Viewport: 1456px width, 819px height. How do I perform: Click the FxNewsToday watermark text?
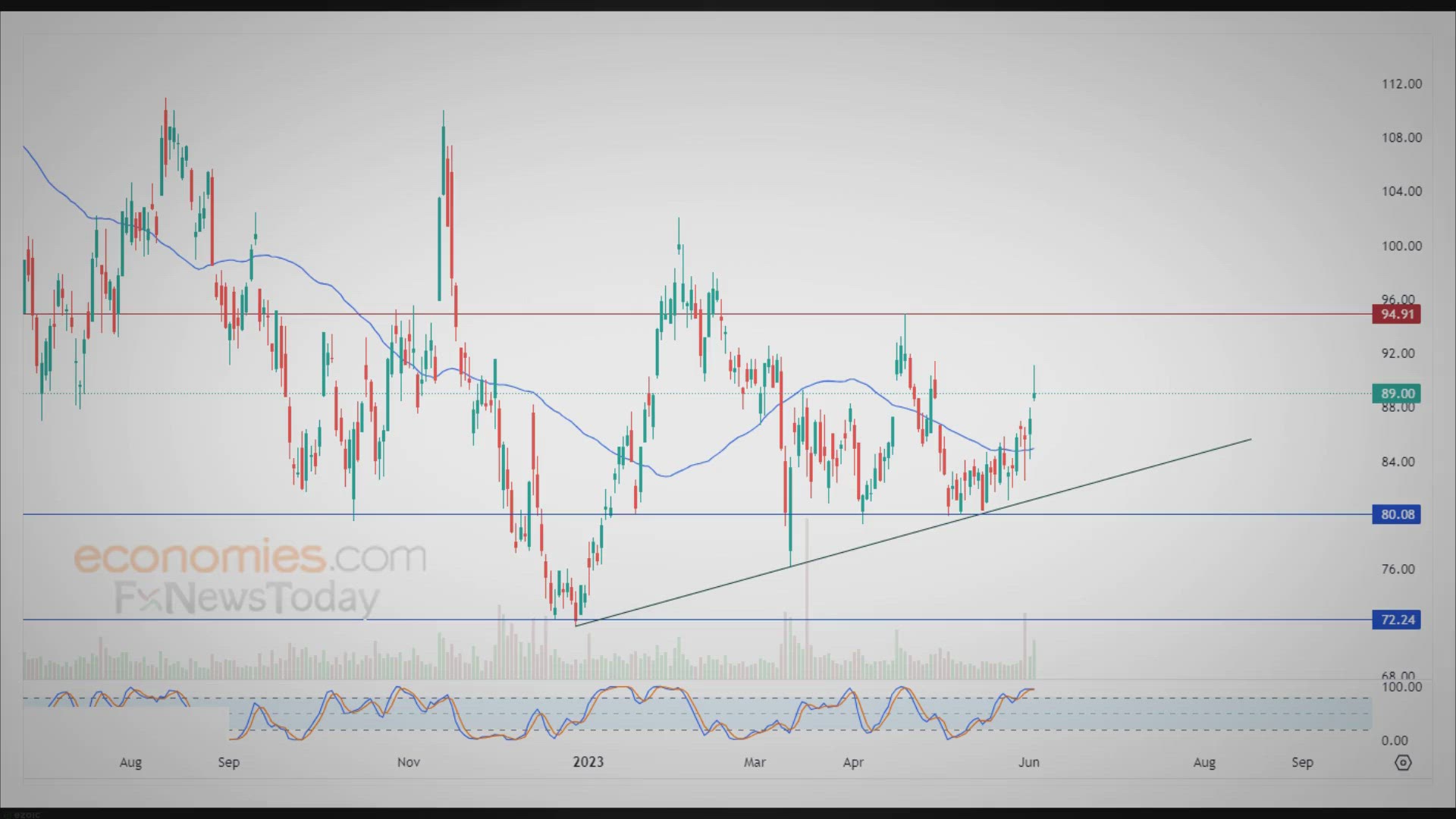(246, 598)
